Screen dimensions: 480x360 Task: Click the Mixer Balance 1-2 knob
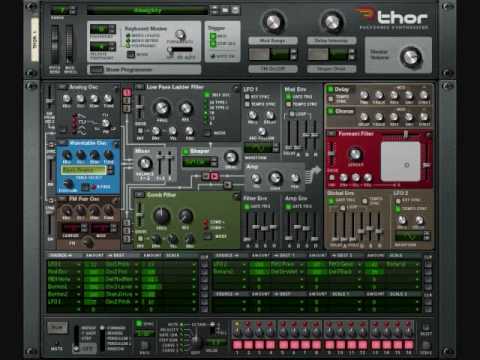145,163
